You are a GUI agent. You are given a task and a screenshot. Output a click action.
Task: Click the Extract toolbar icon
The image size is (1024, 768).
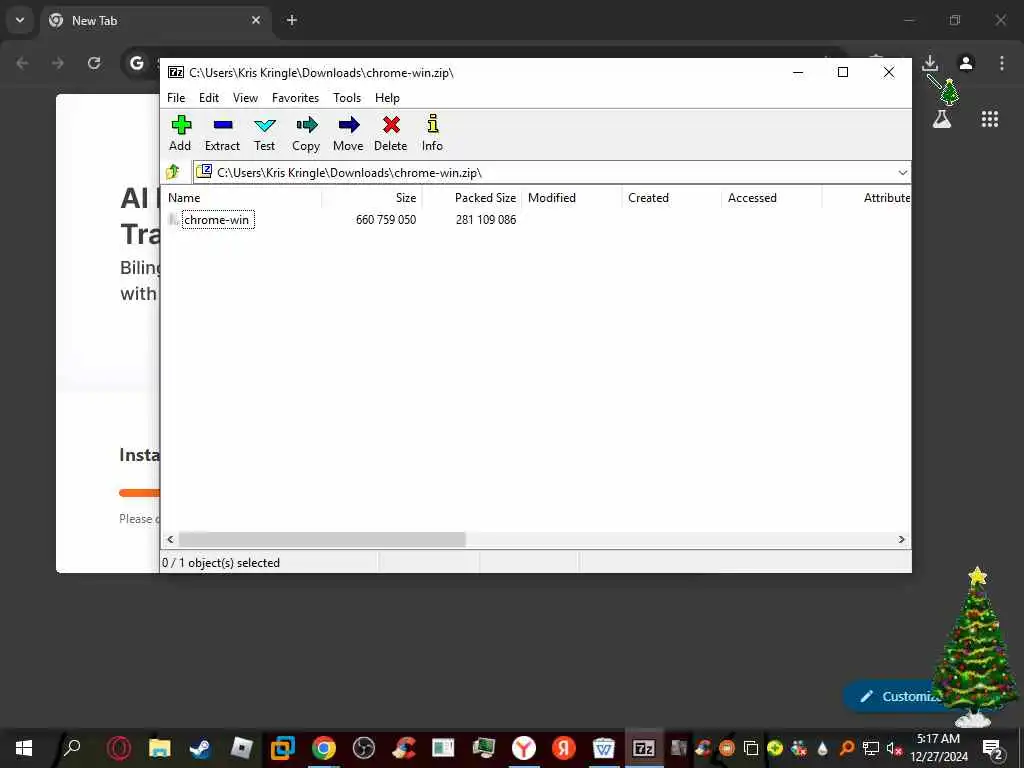tap(222, 133)
